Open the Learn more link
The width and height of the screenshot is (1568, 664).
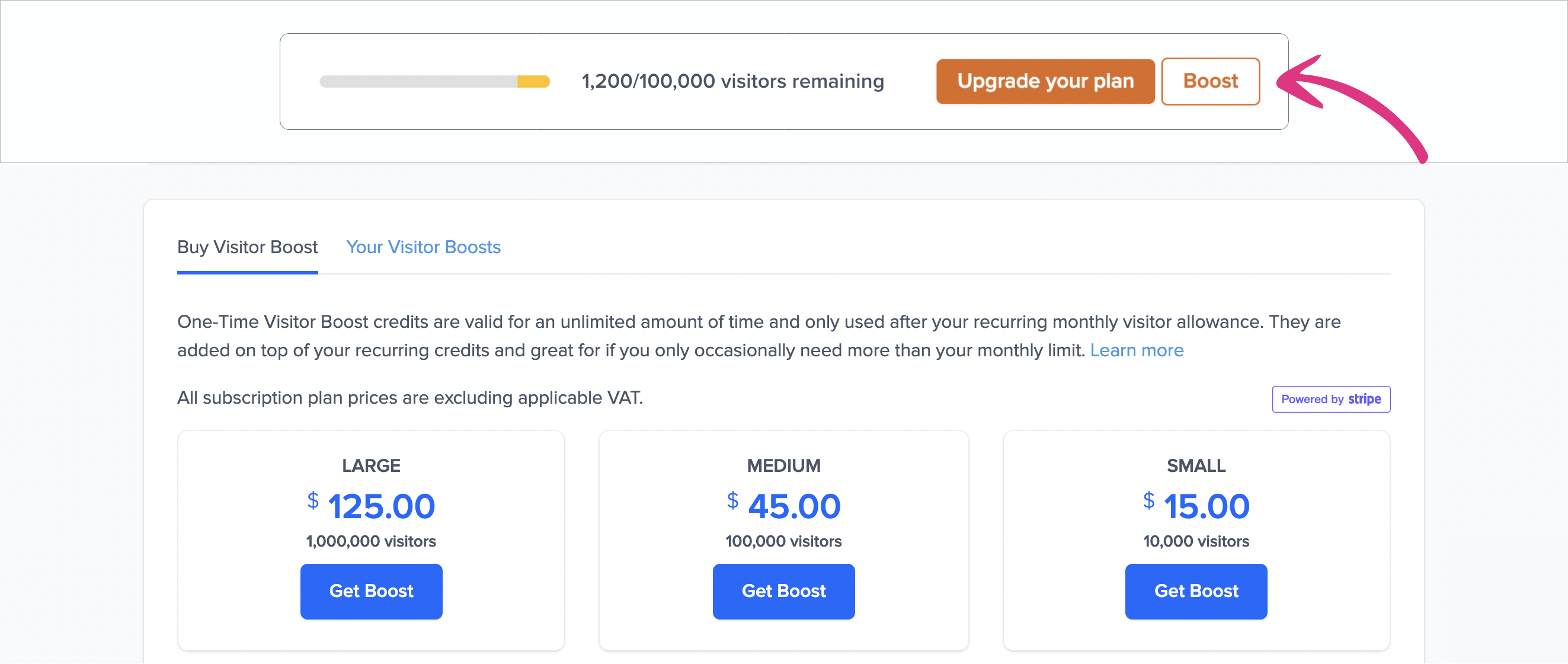tap(1136, 350)
